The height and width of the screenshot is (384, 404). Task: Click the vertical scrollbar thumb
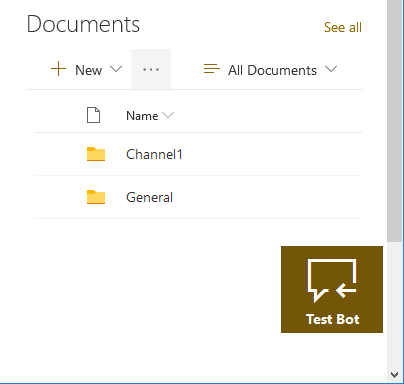pos(395,121)
